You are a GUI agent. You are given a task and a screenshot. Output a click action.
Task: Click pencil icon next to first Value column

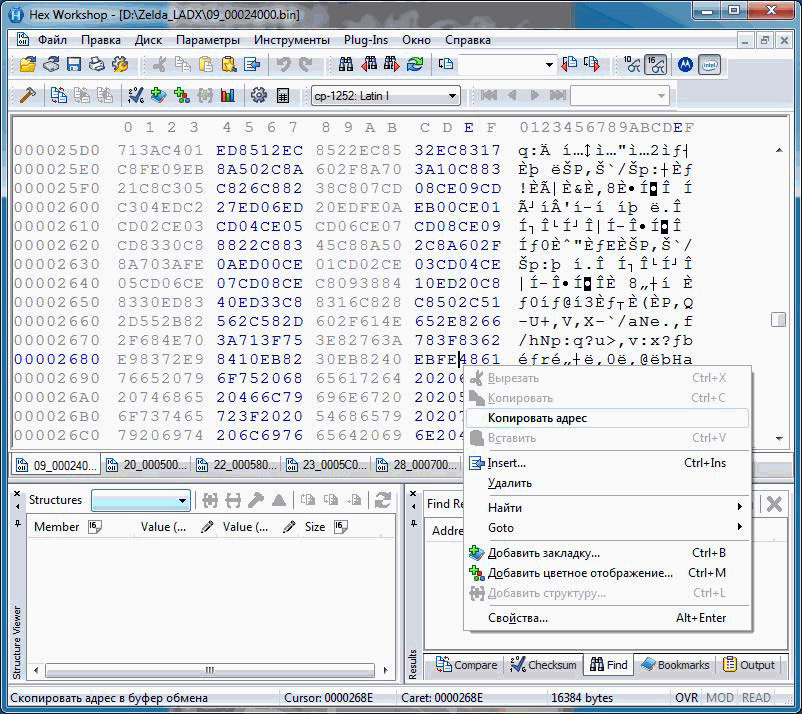207,526
